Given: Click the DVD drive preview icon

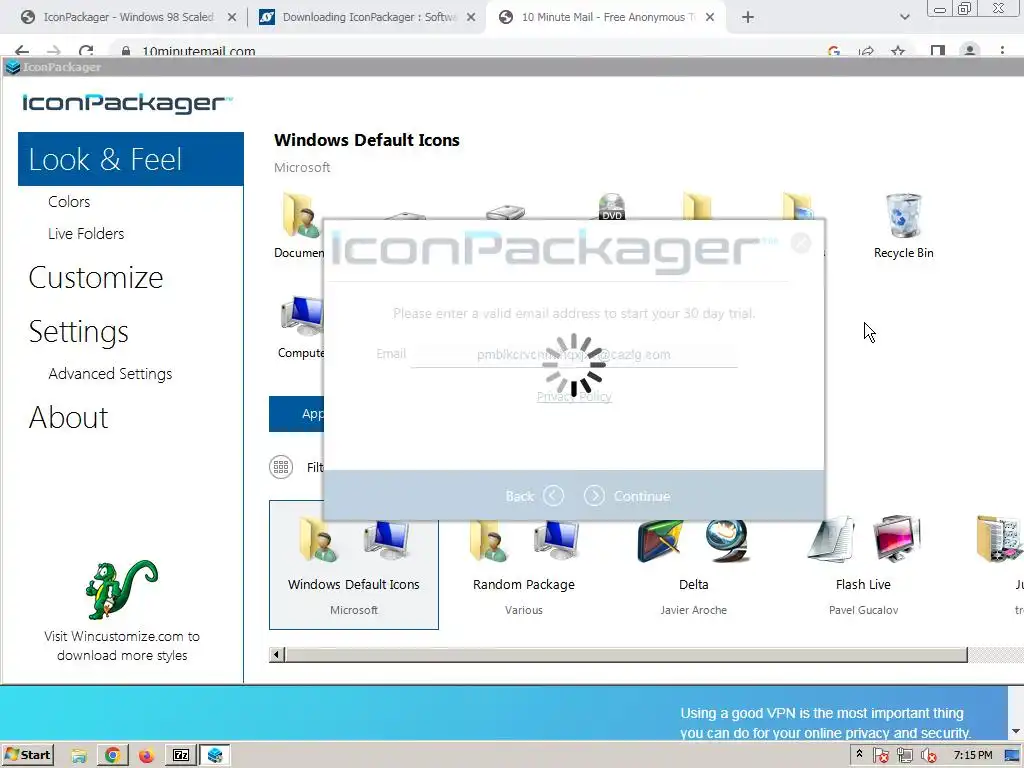Looking at the screenshot, I should point(612,208).
